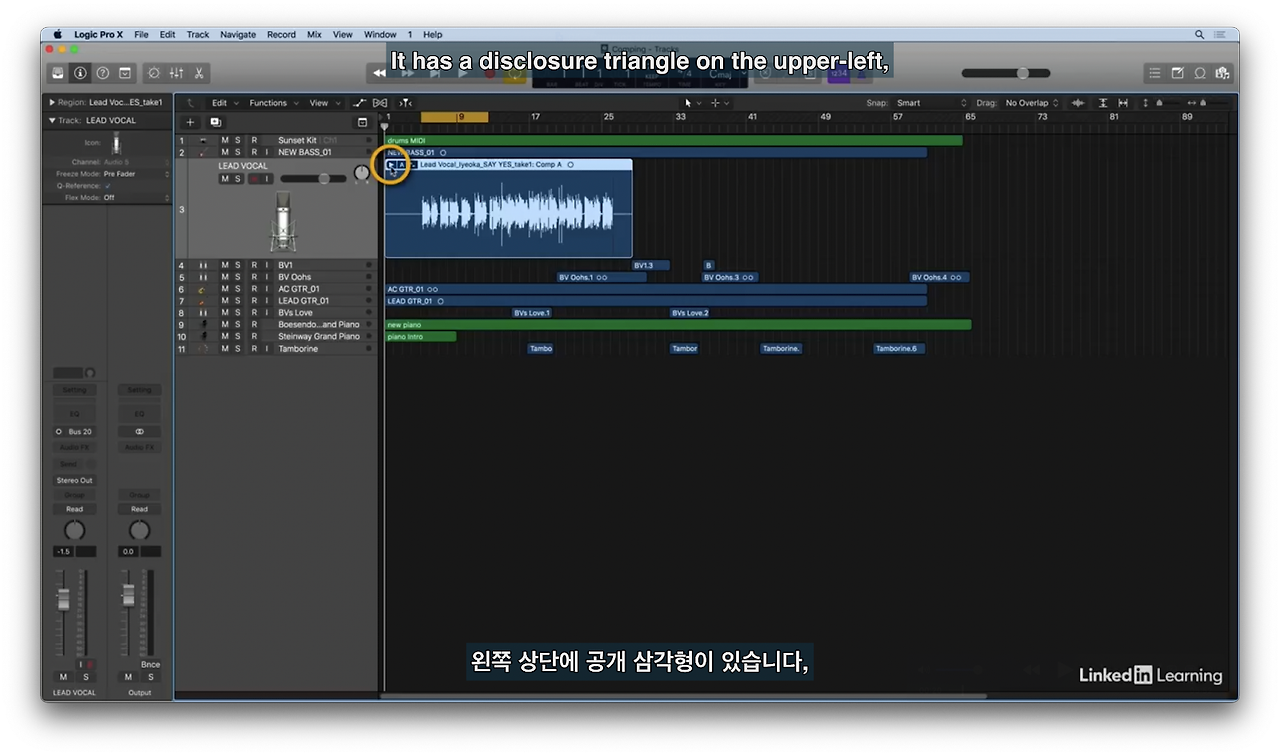
Task: Solo the Output channel strip
Action: [x=150, y=677]
